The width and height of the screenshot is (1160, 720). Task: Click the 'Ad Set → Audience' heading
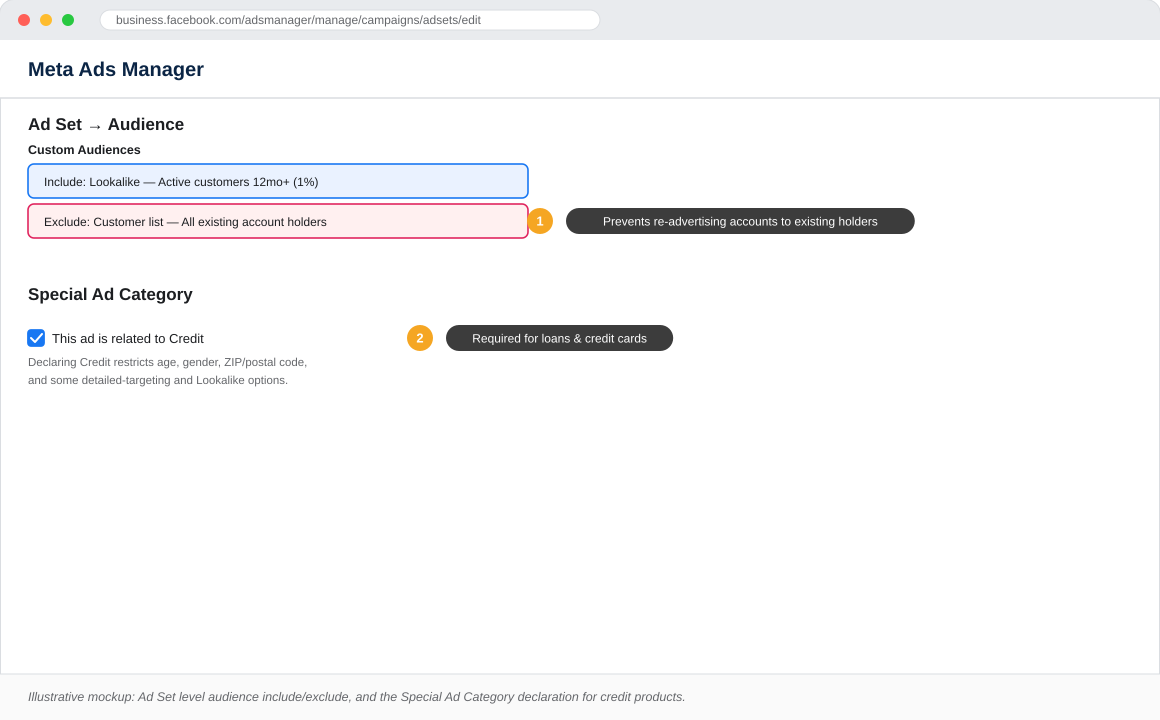(x=106, y=124)
